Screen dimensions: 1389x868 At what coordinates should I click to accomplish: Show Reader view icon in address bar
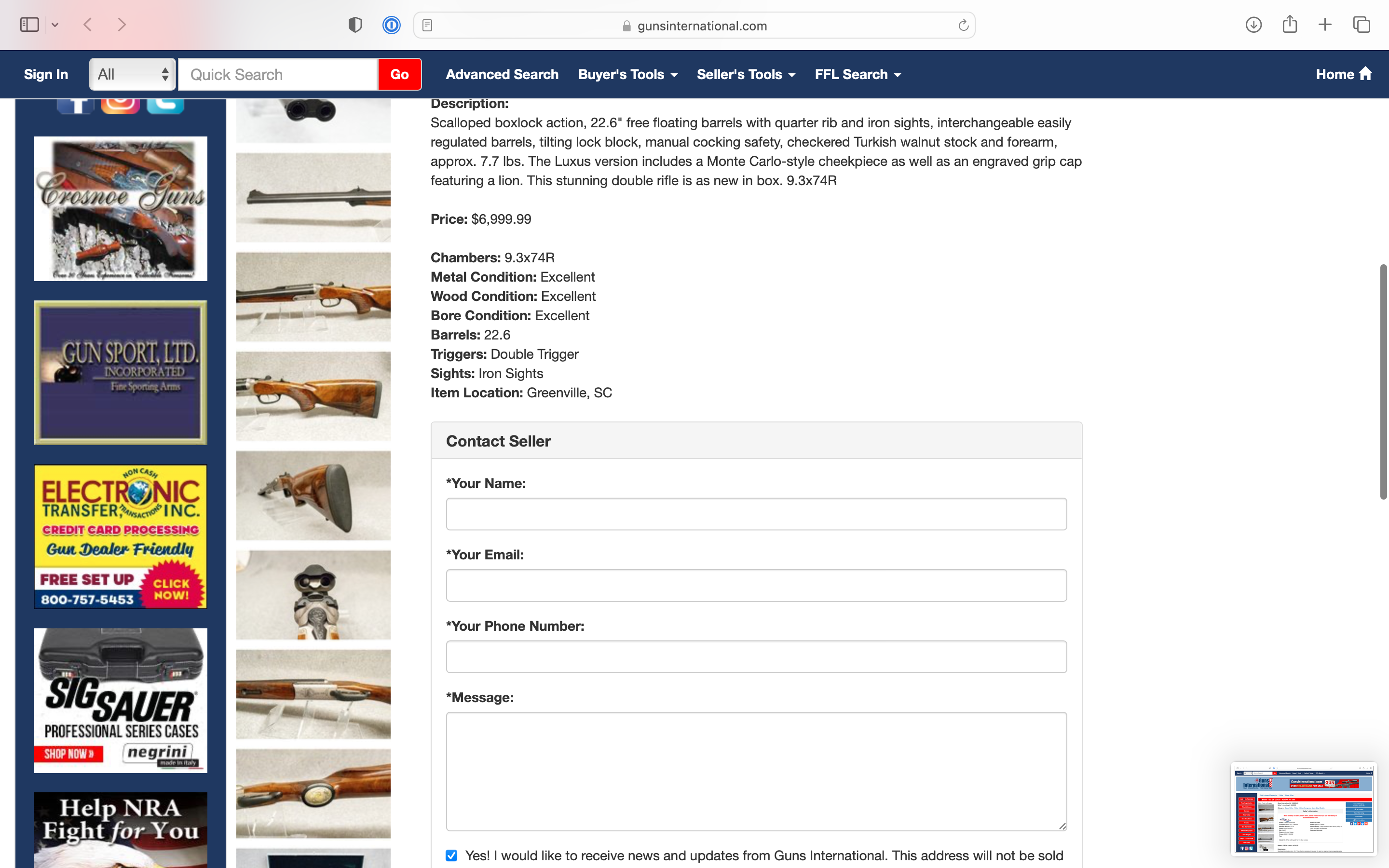coord(427,25)
